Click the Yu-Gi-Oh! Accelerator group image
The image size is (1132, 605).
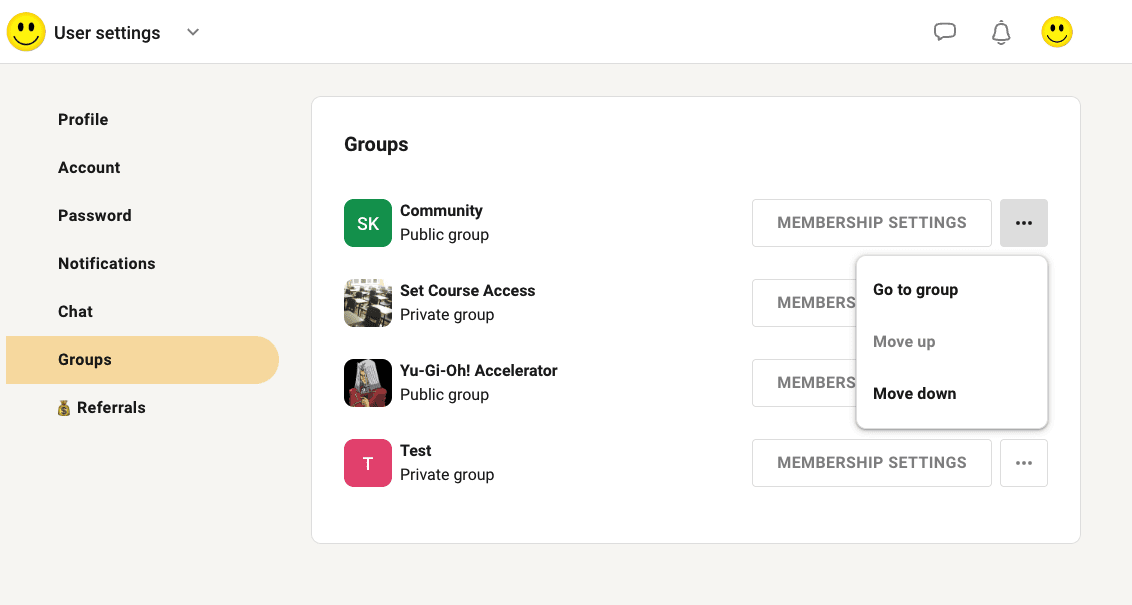(x=368, y=383)
